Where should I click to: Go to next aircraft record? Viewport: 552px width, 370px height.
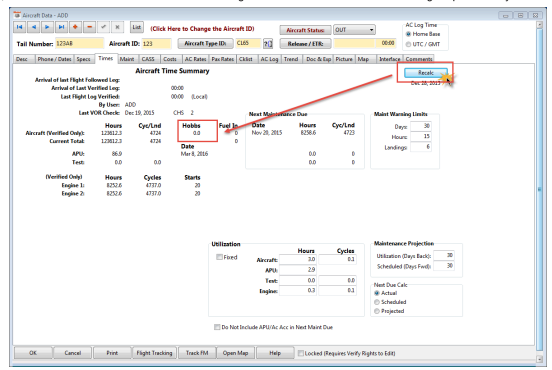tap(47, 27)
